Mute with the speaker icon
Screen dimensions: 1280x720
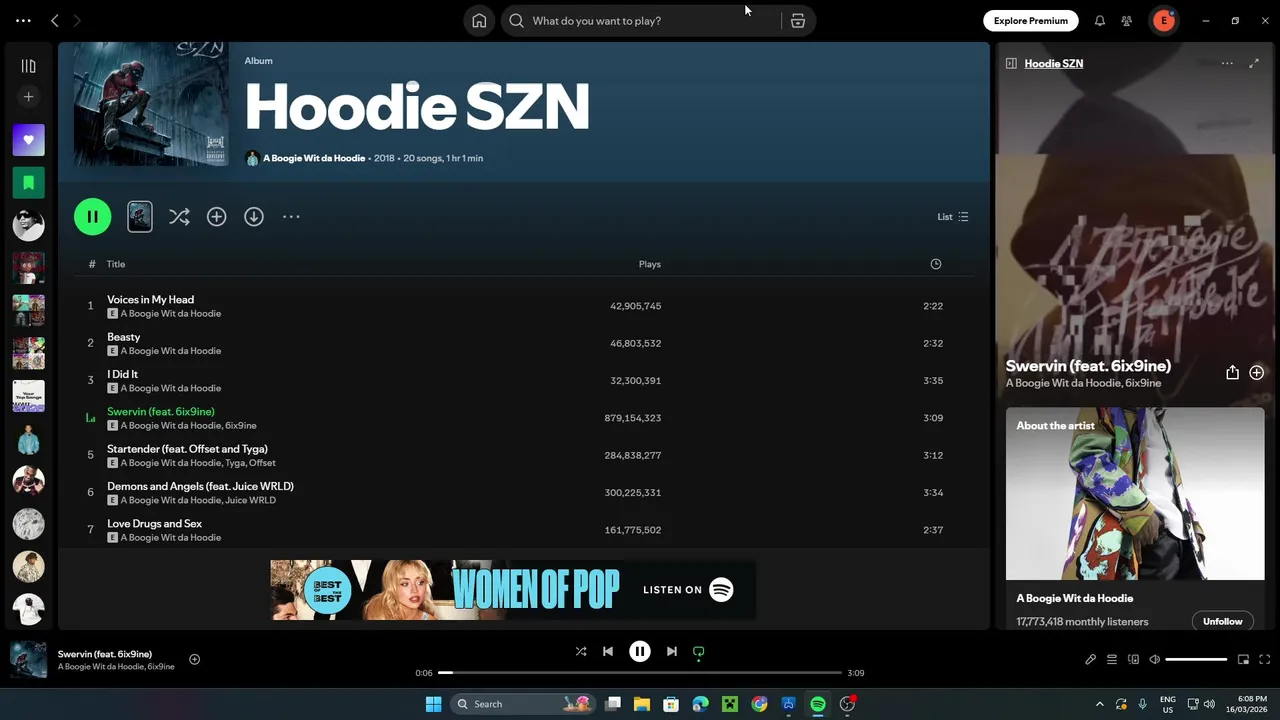[x=1154, y=659]
